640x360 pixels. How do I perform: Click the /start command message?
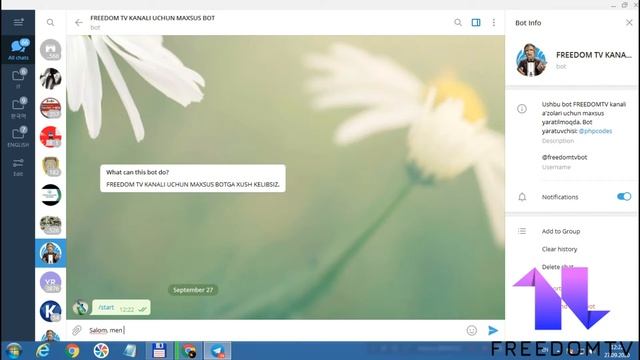pyautogui.click(x=121, y=308)
